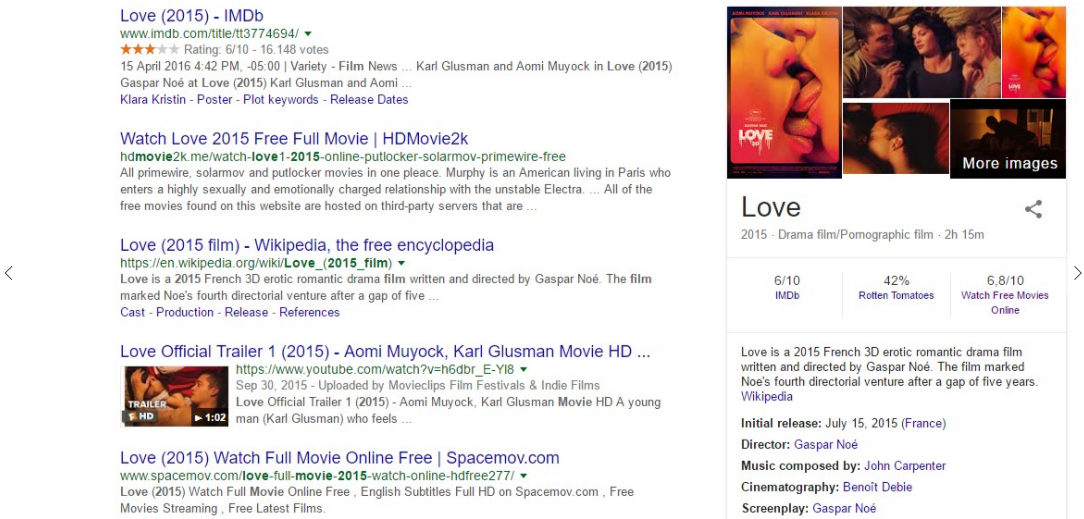
Task: Click the France link in Initial release
Action: tap(924, 423)
